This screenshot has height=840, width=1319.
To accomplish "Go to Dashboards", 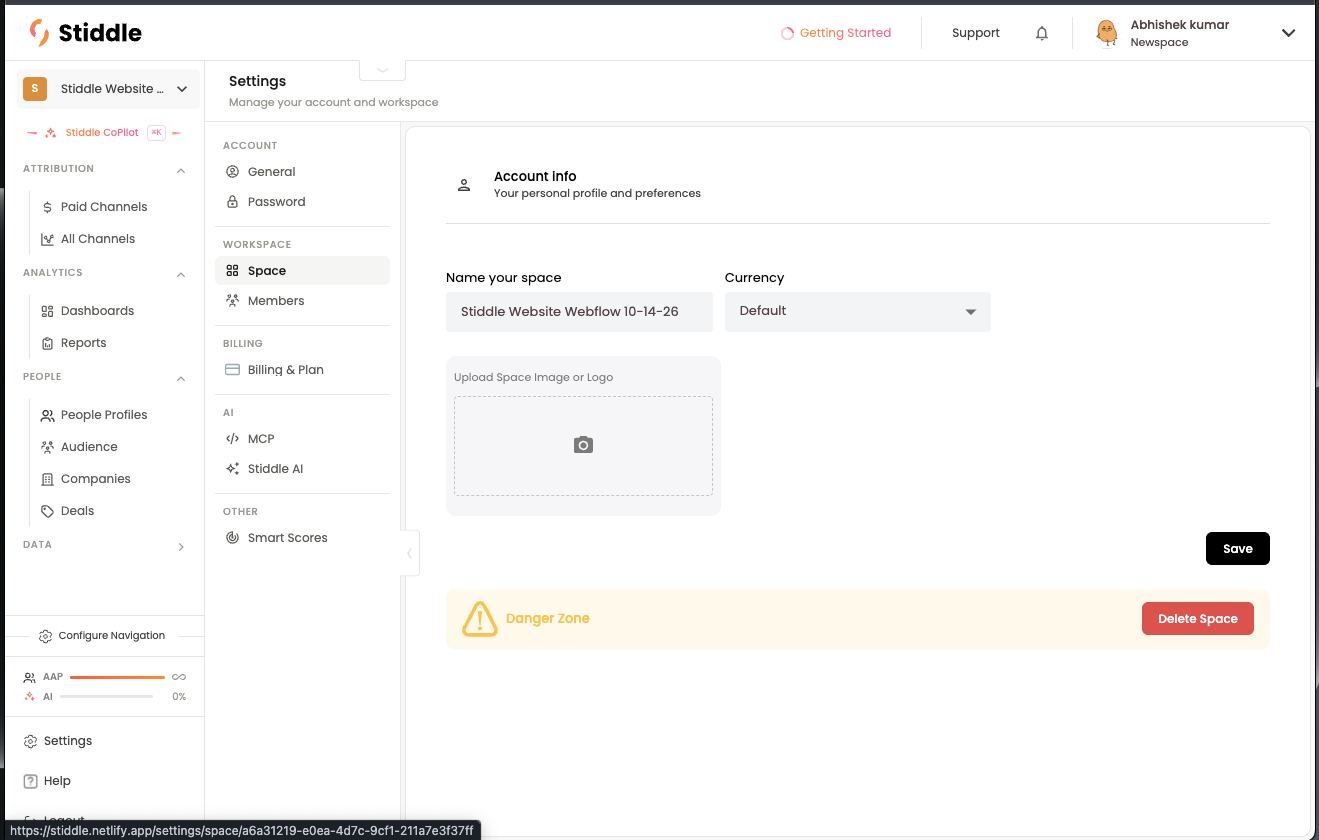I will click(x=97, y=311).
